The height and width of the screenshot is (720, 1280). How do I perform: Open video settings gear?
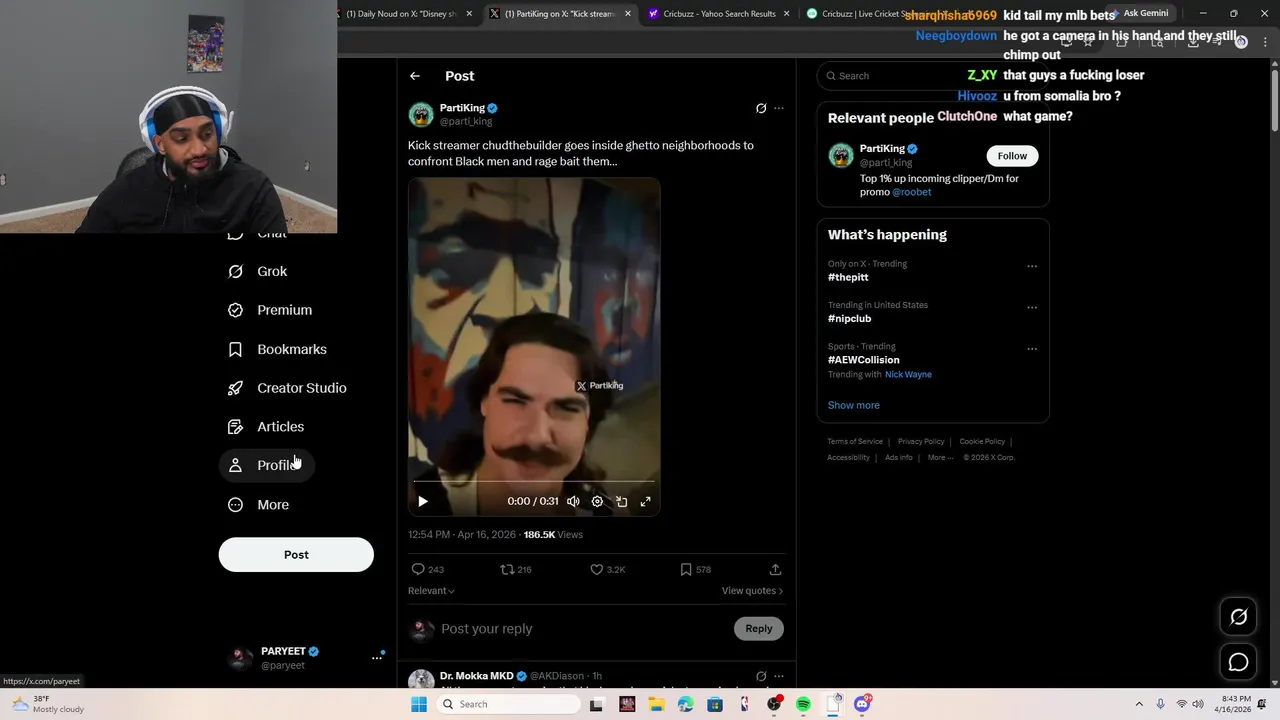click(x=597, y=501)
